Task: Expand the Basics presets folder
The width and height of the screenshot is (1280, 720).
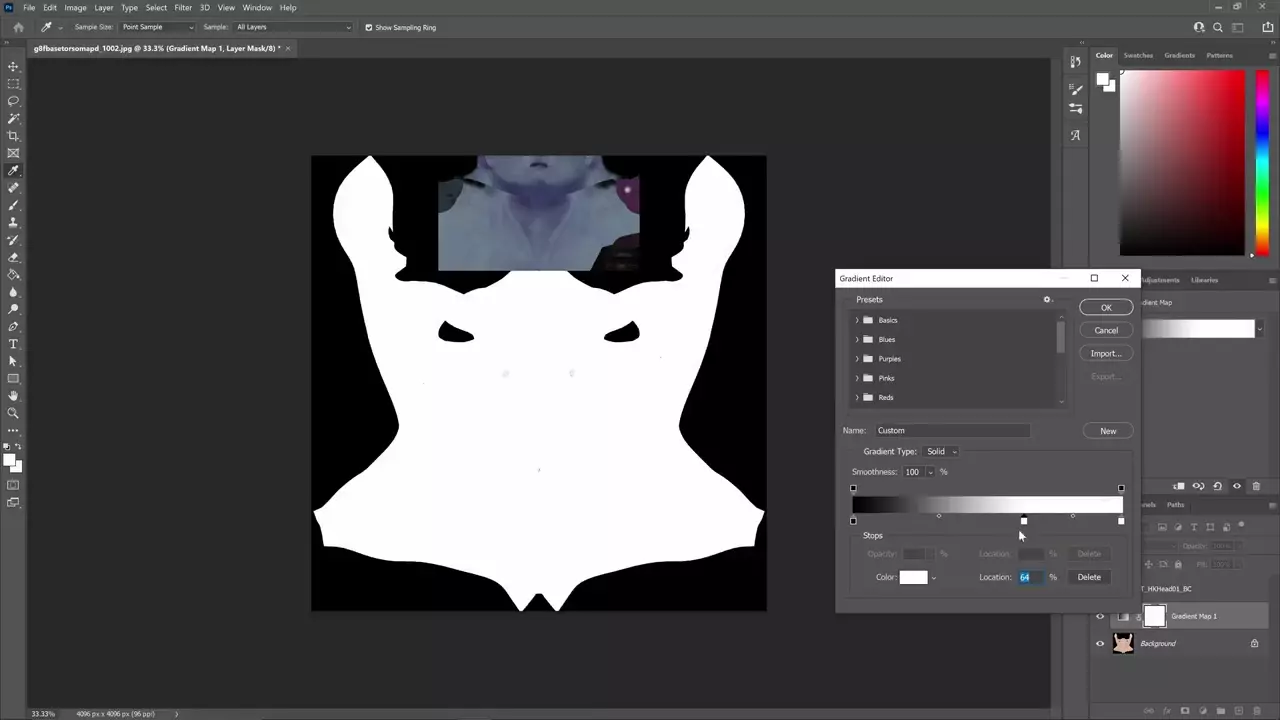Action: tap(857, 320)
